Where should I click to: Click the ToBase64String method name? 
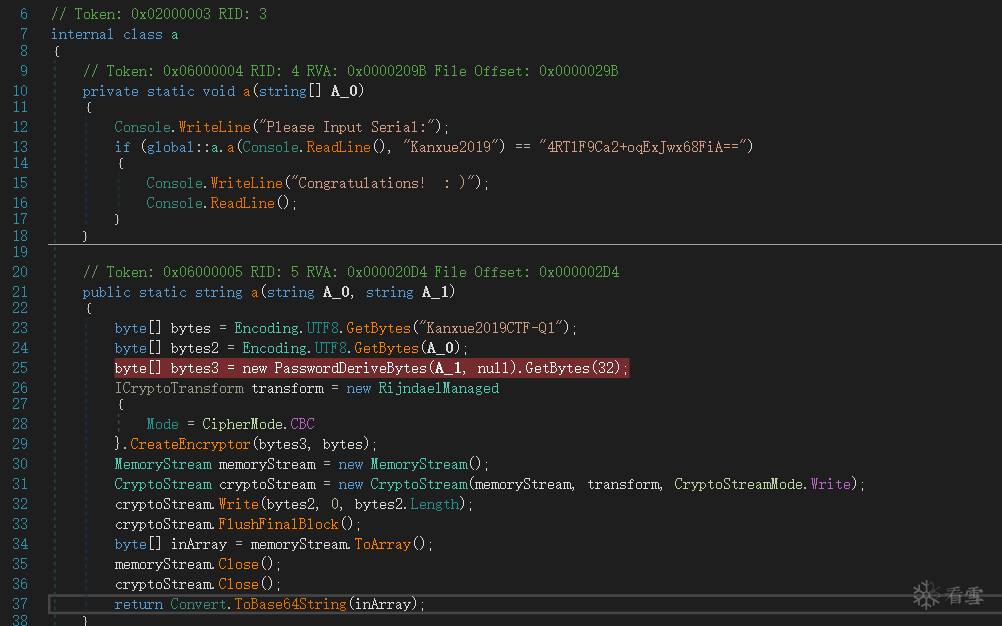[x=290, y=604]
